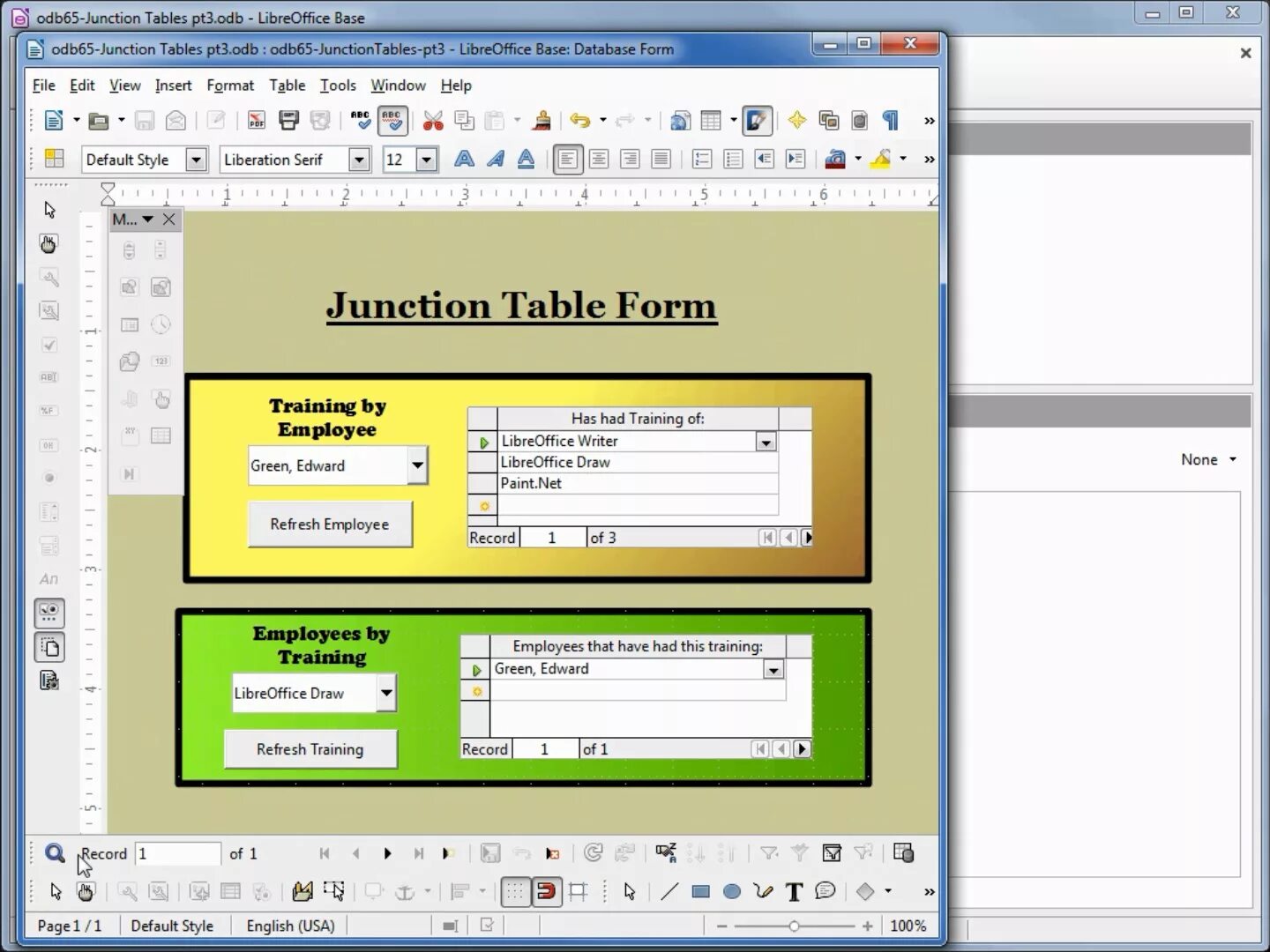Viewport: 1270px width, 952px height.
Task: Click the Refresh icon in form navigation
Action: click(594, 853)
